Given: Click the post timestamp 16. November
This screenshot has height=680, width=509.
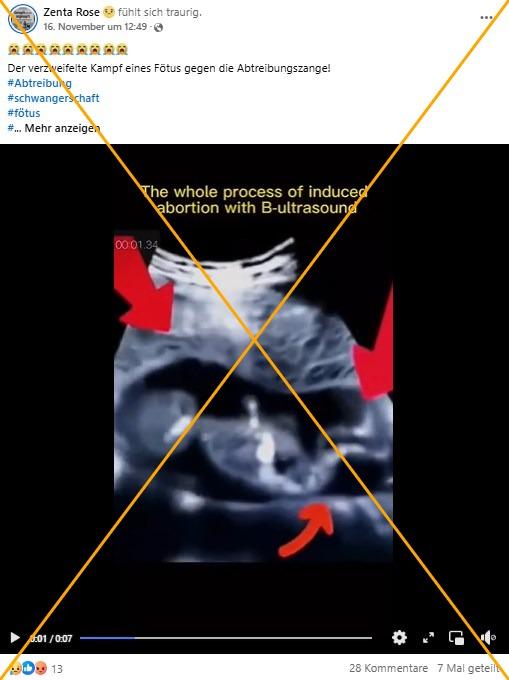Looking at the screenshot, I should click(x=95, y=27).
